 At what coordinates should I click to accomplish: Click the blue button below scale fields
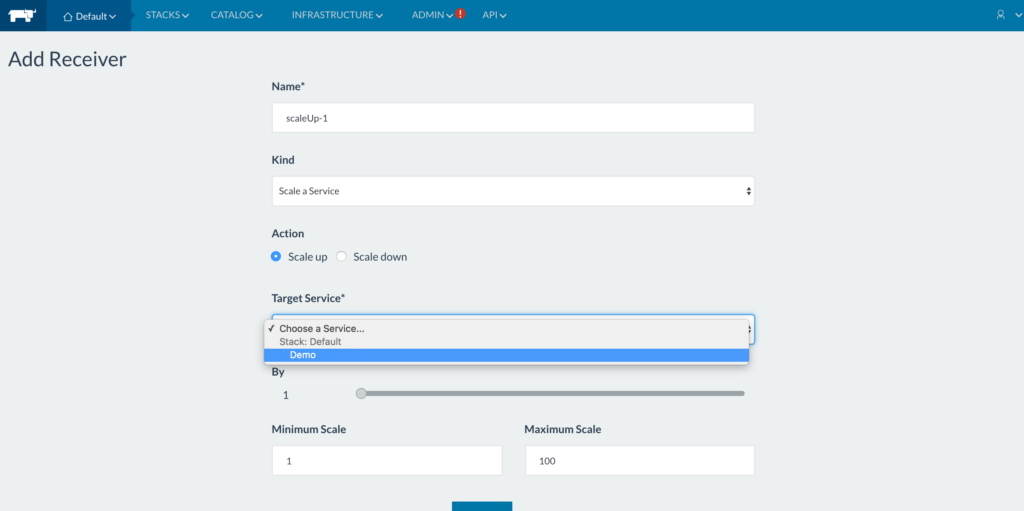click(481, 506)
